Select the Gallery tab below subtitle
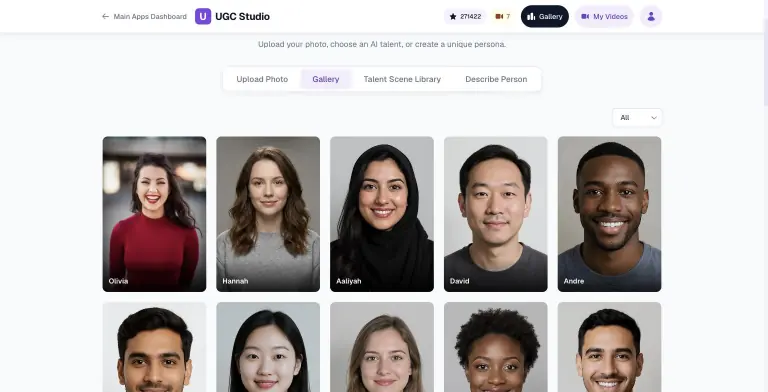The height and width of the screenshot is (392, 768). (326, 79)
